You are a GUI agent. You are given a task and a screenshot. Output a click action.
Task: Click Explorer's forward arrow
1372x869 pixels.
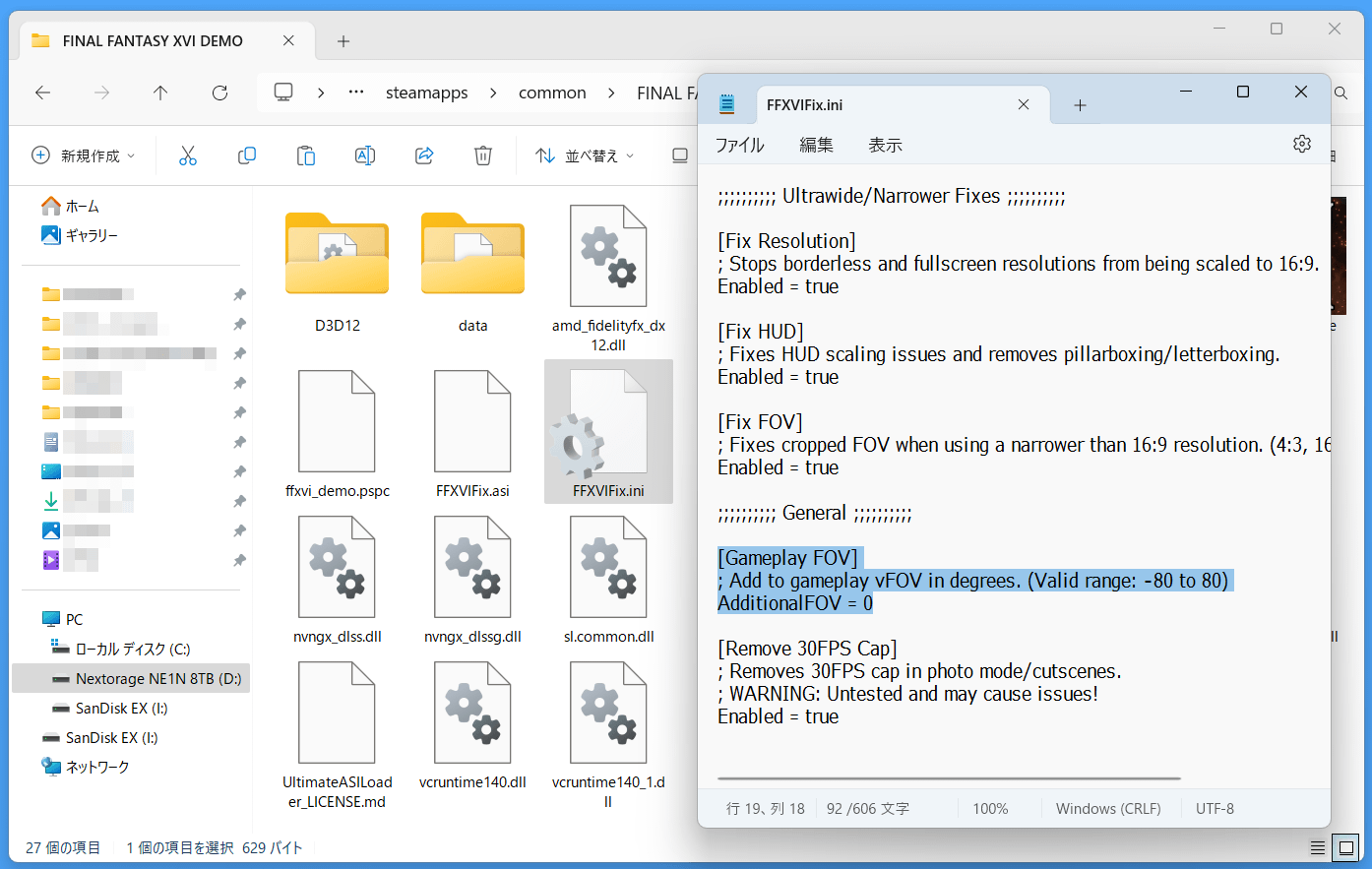click(101, 93)
